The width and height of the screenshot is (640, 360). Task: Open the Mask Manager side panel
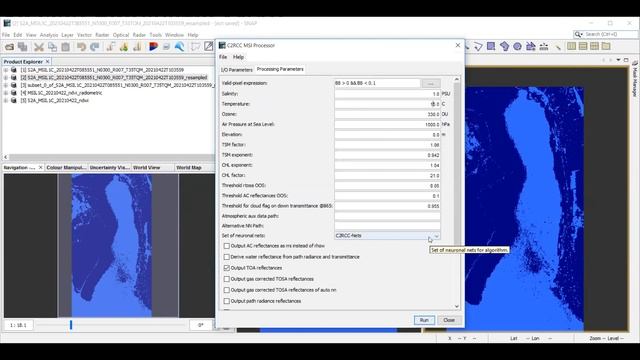click(x=635, y=79)
